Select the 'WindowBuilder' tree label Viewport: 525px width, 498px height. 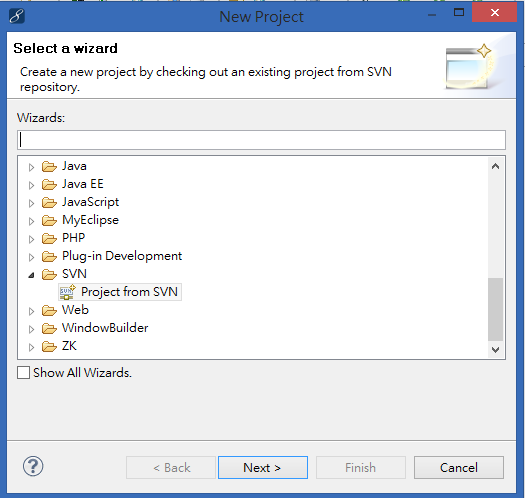coord(105,328)
